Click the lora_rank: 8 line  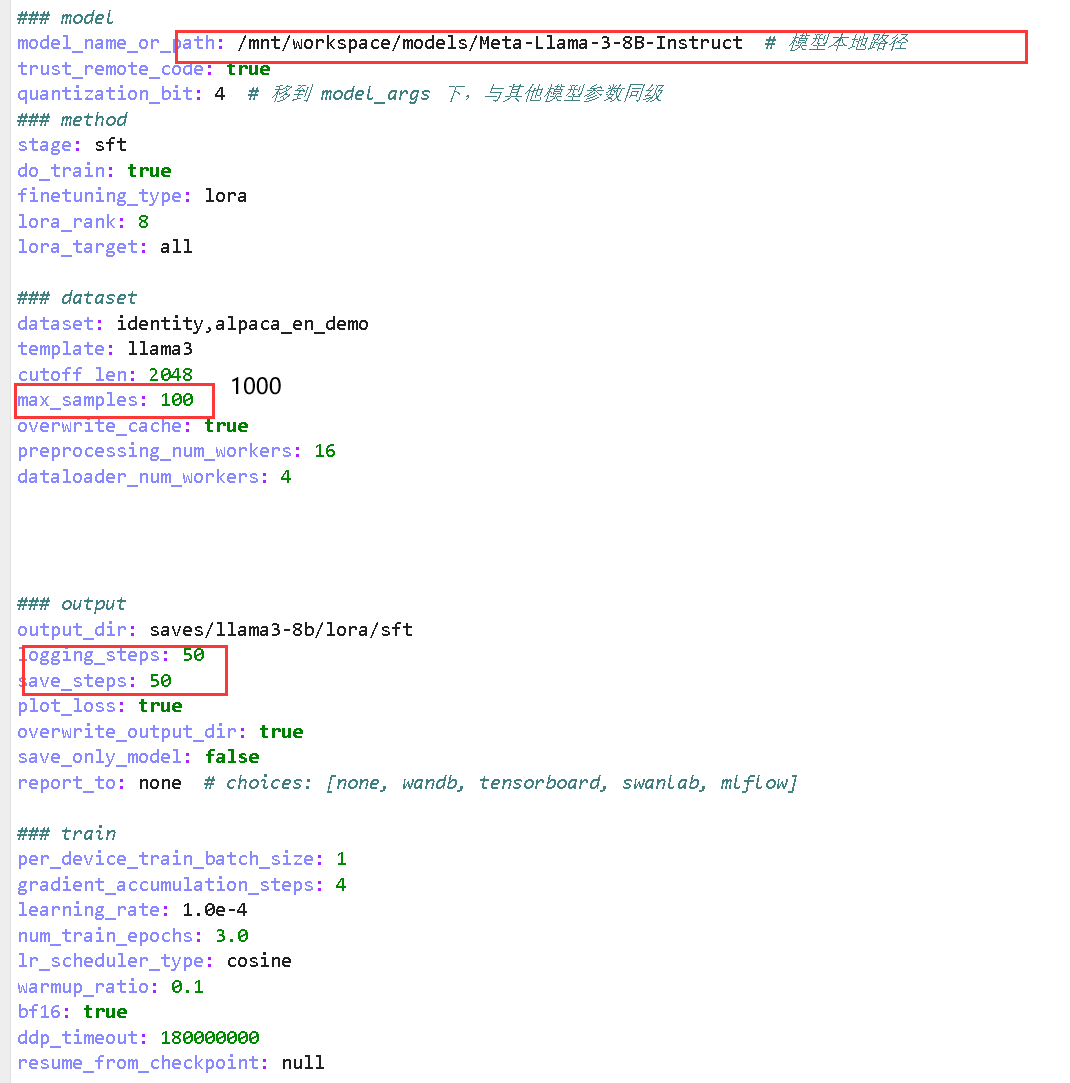pos(83,222)
